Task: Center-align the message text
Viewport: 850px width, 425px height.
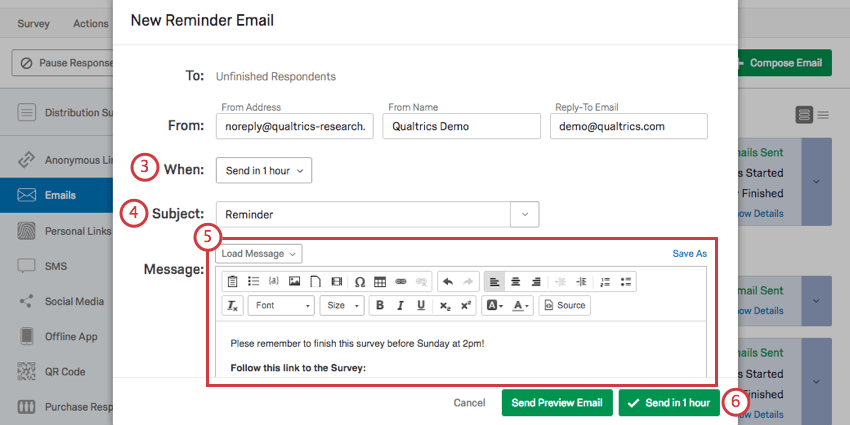Action: tap(516, 281)
